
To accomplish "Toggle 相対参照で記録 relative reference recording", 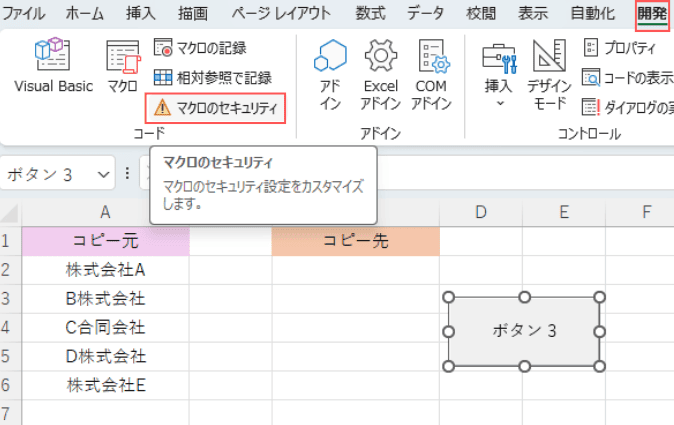I will [213, 78].
